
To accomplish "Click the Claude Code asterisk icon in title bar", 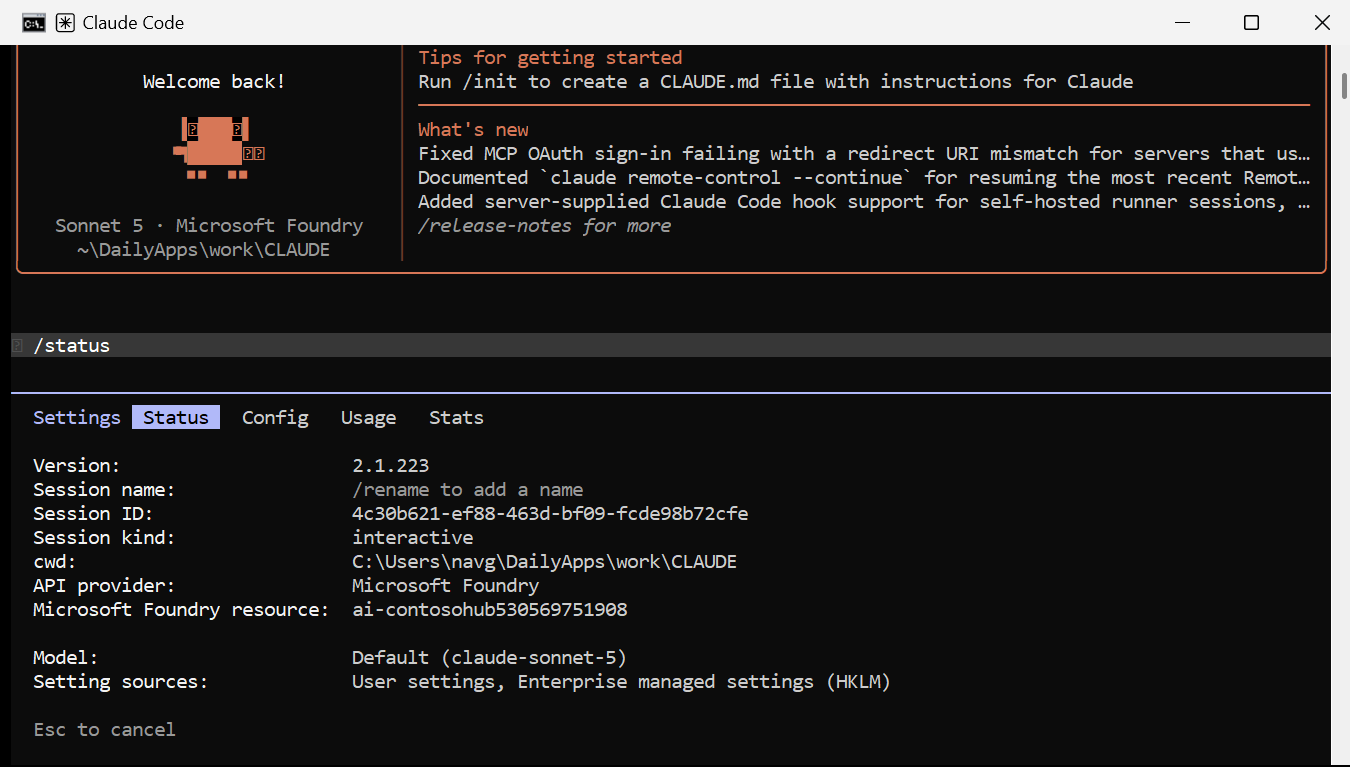I will pos(65,22).
